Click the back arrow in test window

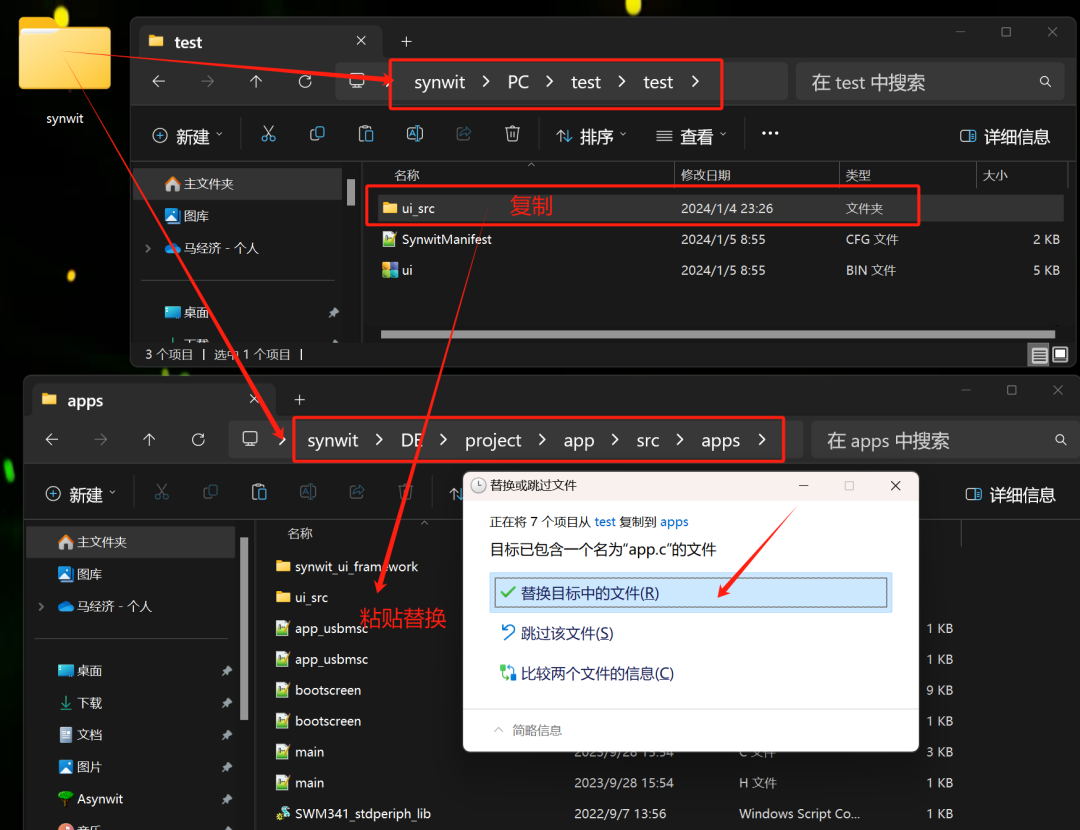[x=159, y=82]
